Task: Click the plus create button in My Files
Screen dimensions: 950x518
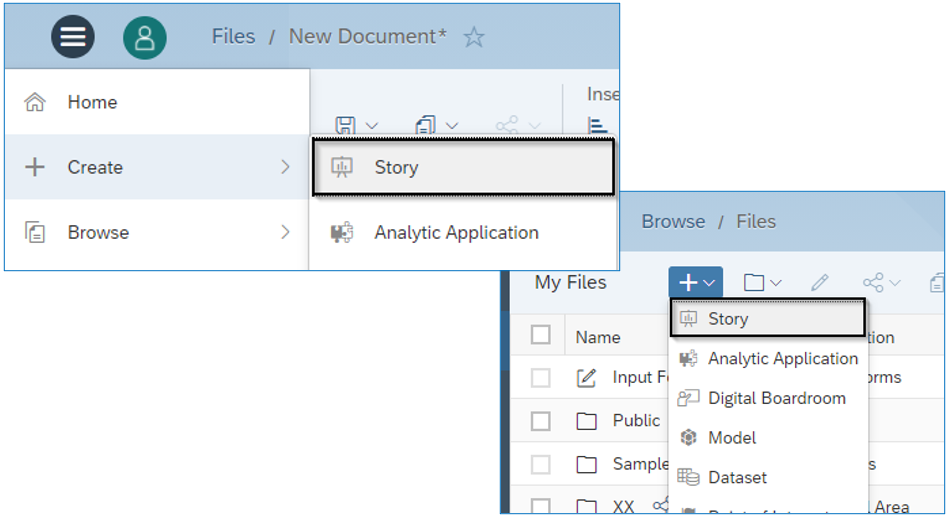Action: 696,282
